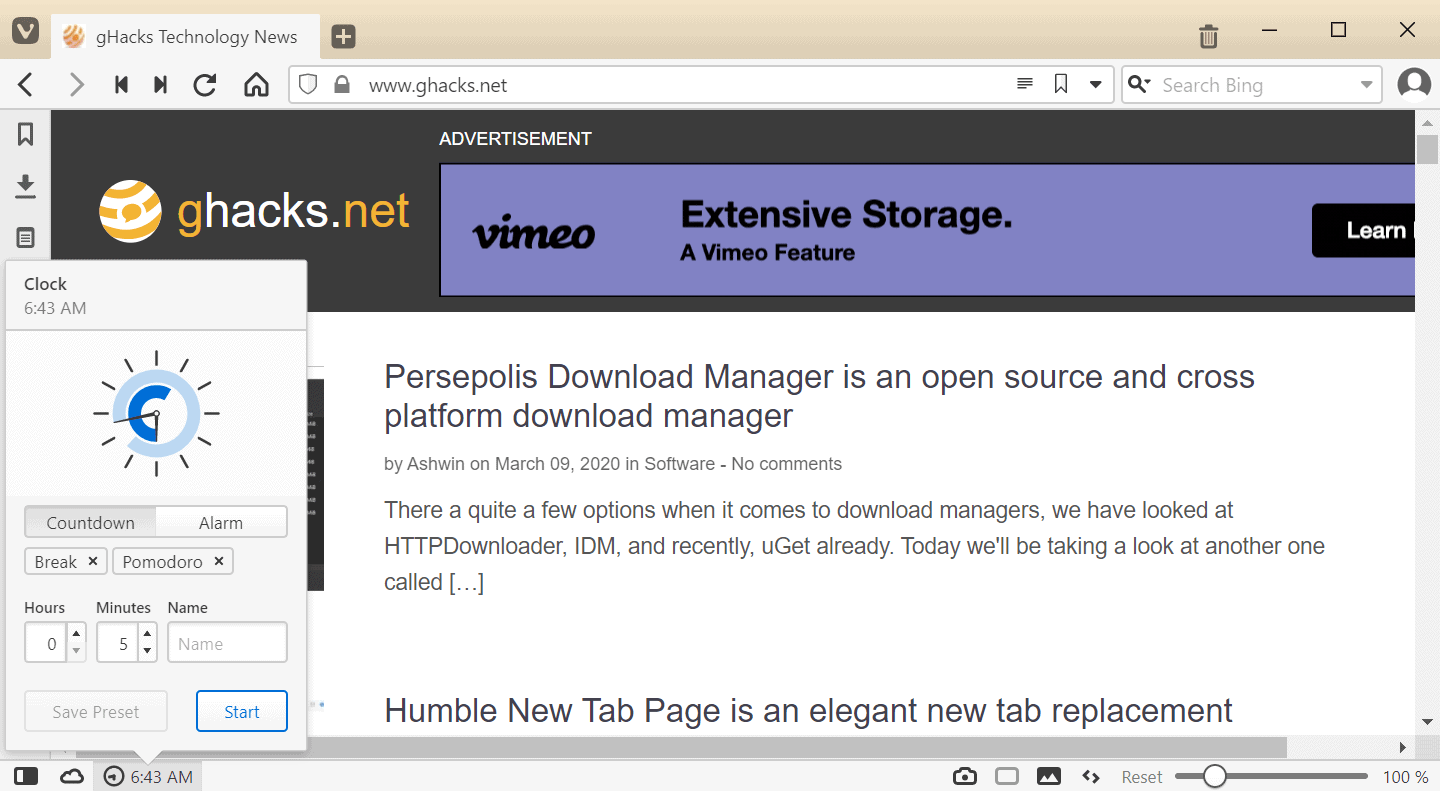Reset the zoom level

(1141, 777)
